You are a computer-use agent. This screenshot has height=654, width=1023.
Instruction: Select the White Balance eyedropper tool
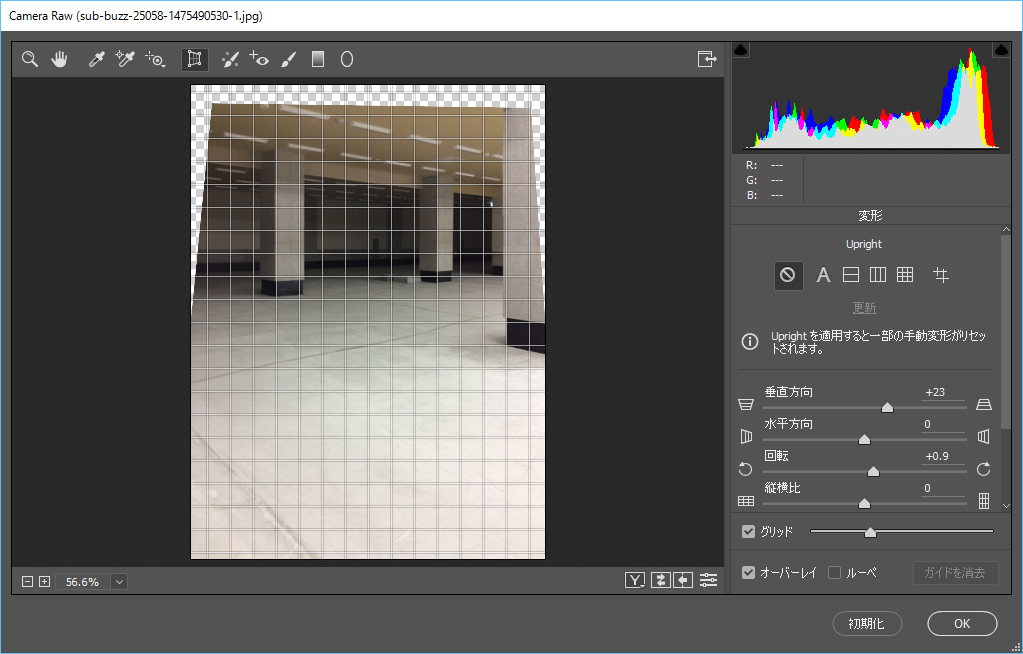click(x=97, y=59)
